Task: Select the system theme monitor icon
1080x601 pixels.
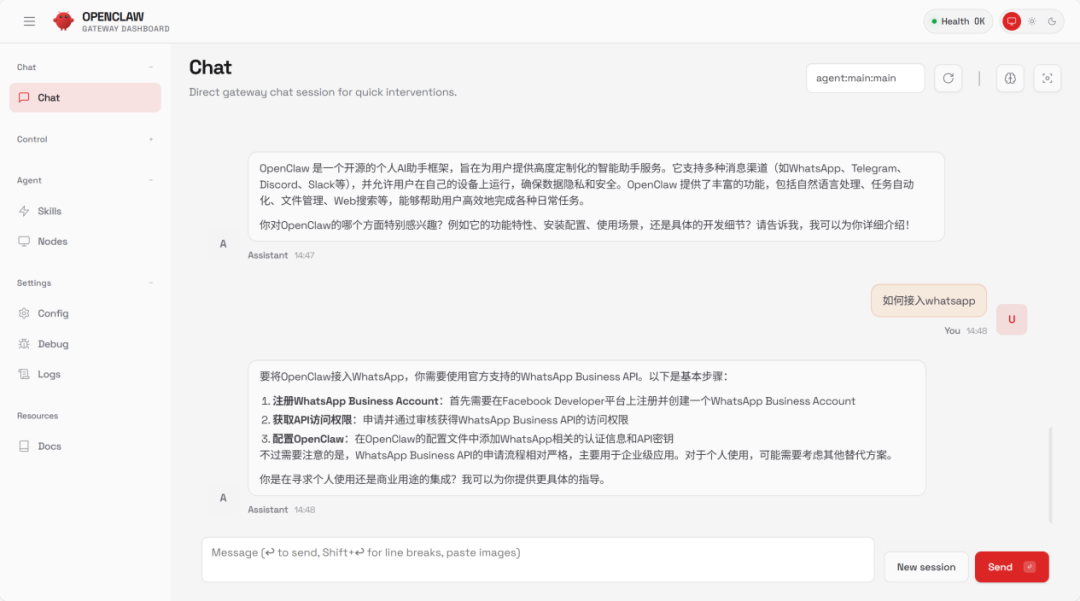Action: tap(1011, 21)
